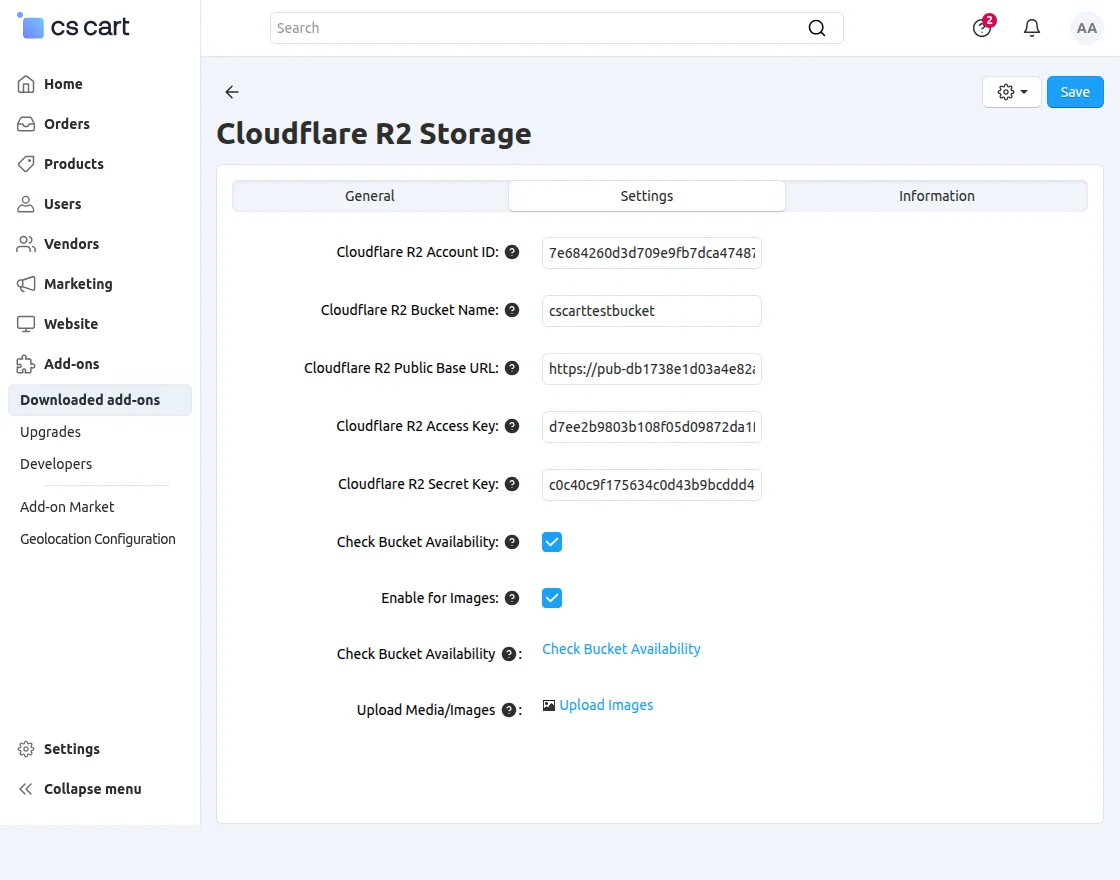Open the Upgrades submenu item
1120x880 pixels.
click(x=50, y=432)
